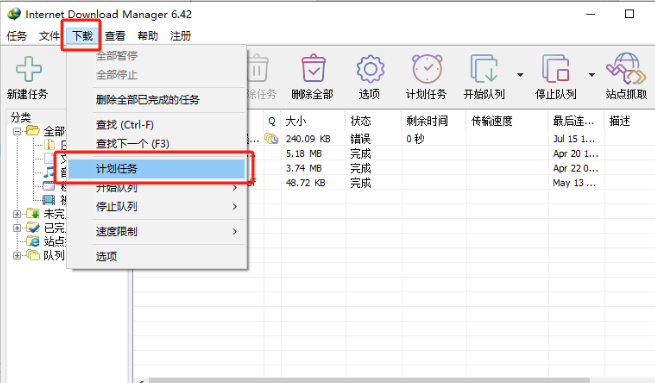Viewport: 655px width, 383px height.
Task: Click the queue icon in the 240.09 KB row
Action: 271,139
